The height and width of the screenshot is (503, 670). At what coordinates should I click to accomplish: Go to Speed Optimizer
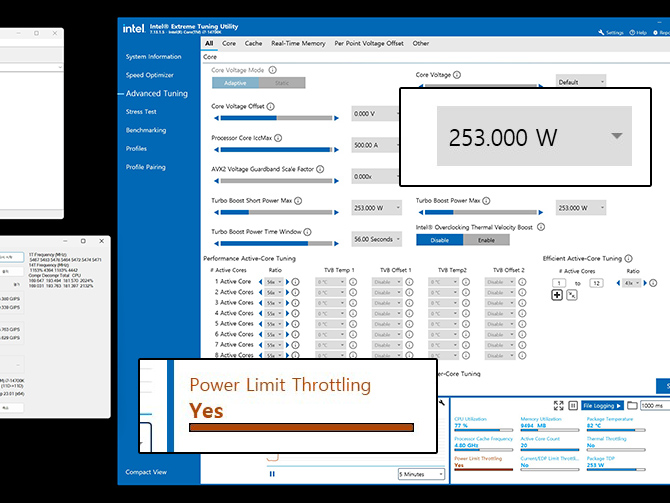[150, 75]
